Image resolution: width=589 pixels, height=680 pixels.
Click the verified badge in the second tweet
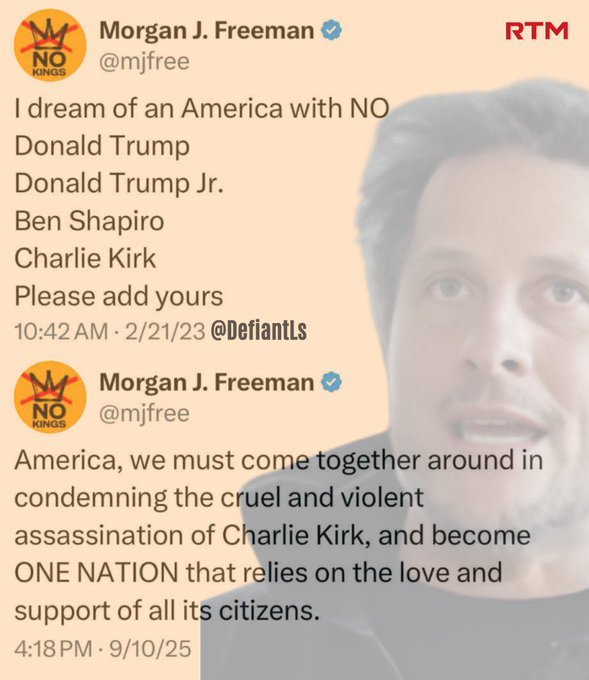click(332, 382)
